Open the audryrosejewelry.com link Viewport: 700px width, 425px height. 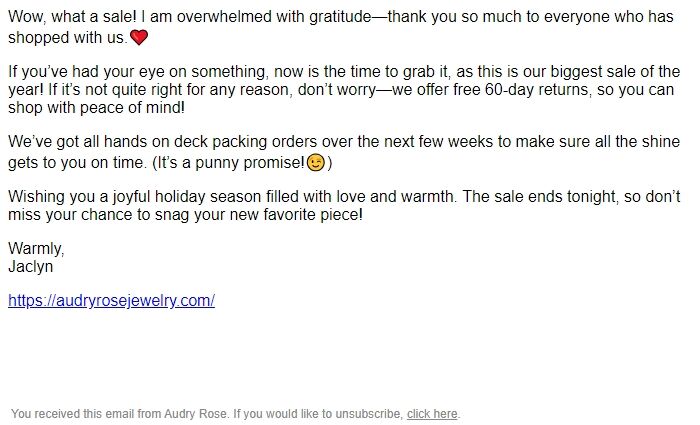coord(111,300)
